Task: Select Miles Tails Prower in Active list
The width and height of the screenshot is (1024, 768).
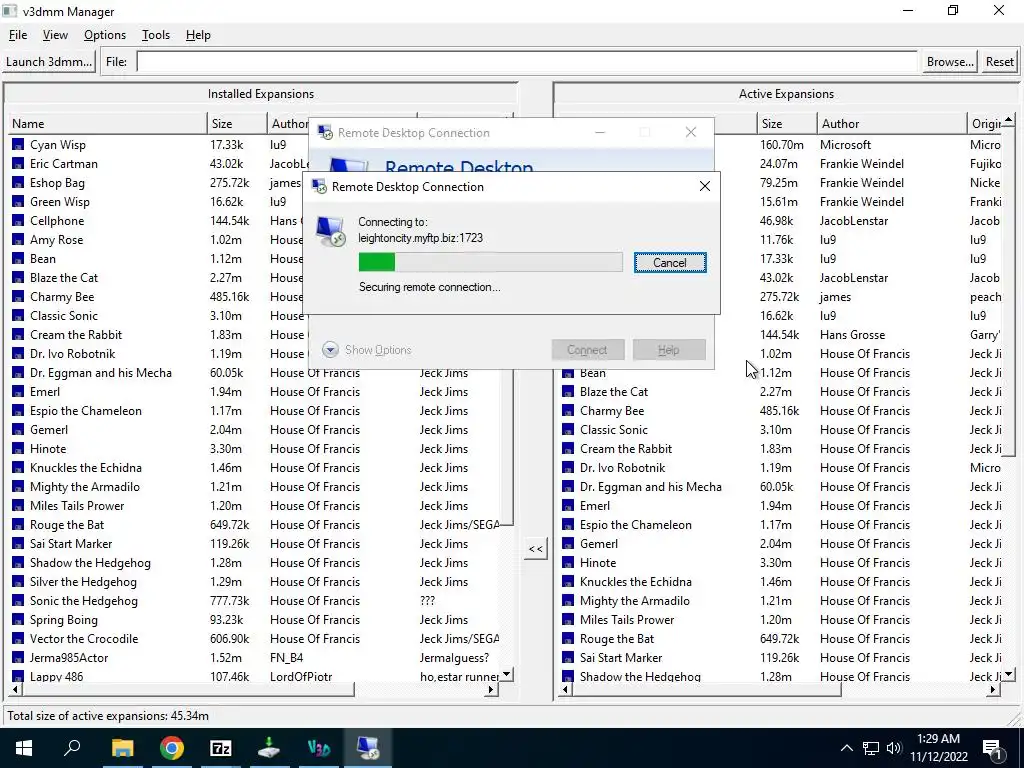Action: (627, 620)
